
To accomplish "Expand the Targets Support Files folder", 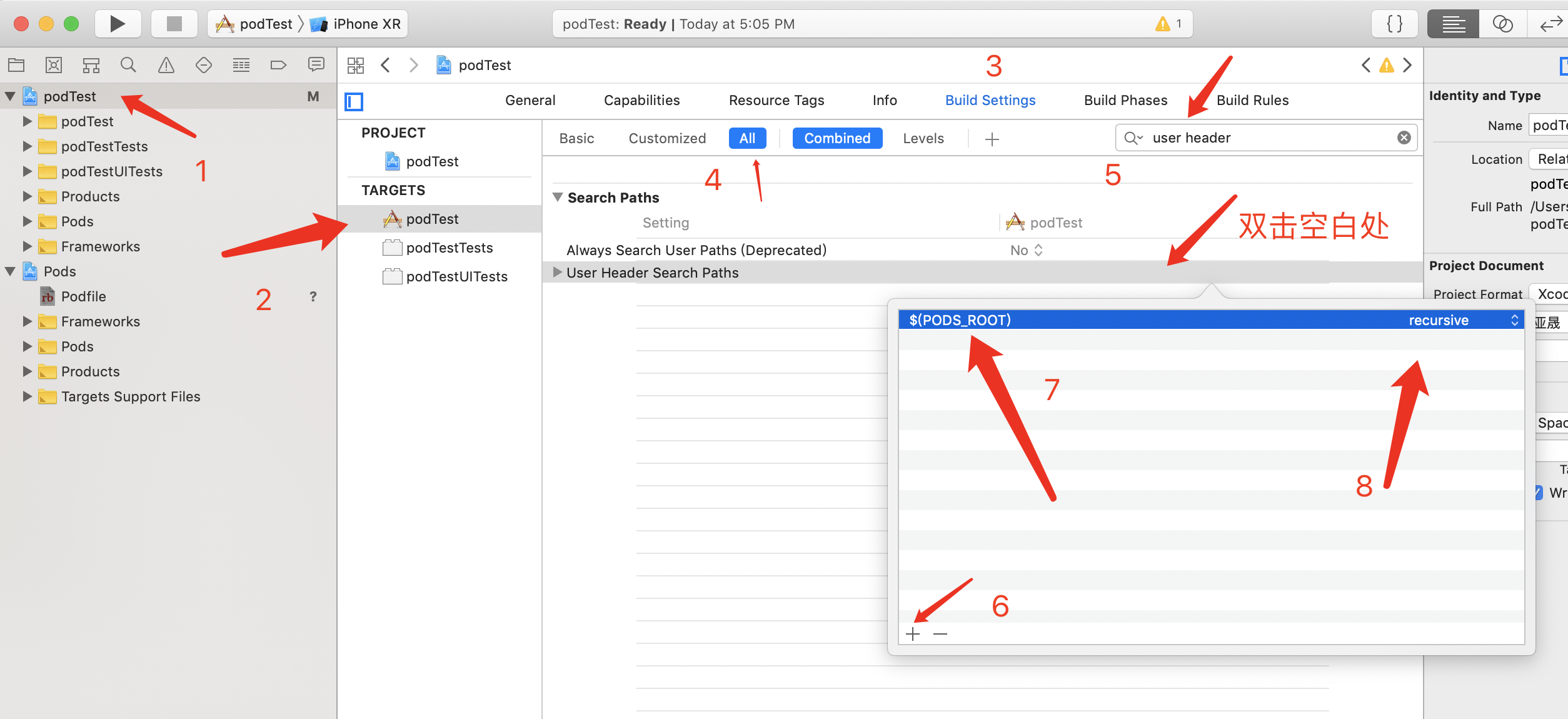I will click(27, 396).
